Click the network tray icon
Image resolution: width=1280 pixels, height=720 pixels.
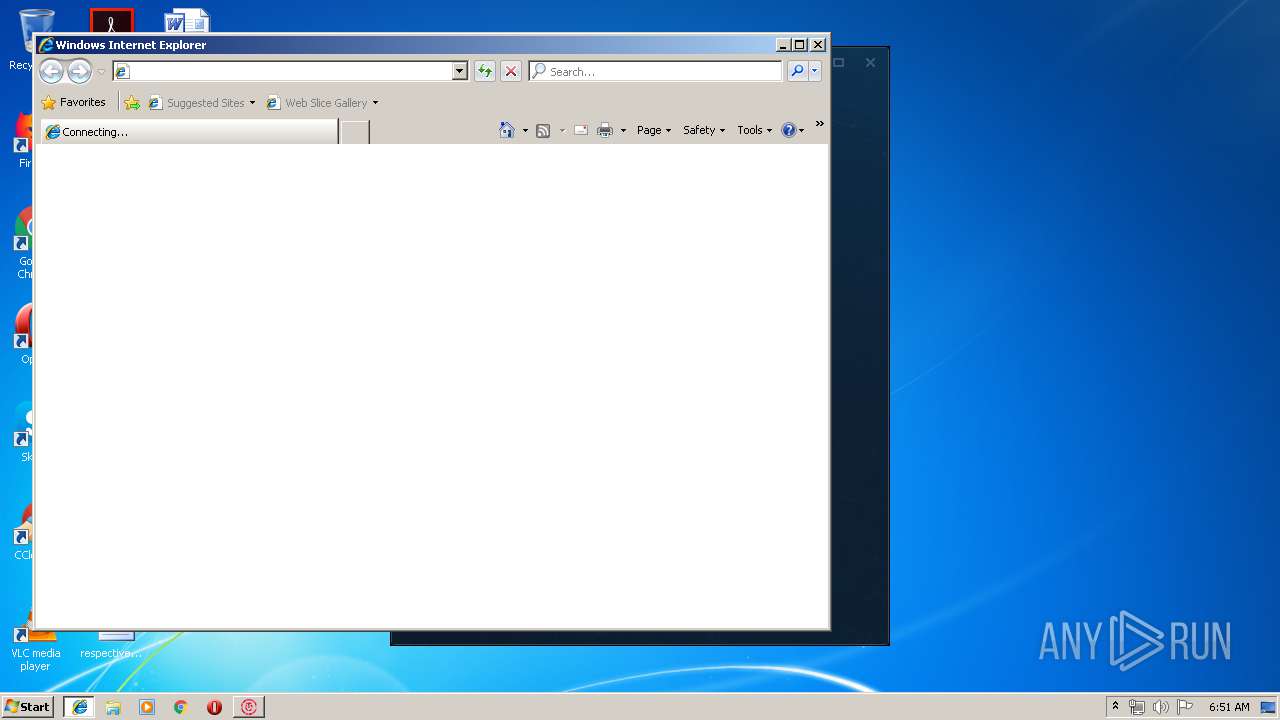(1137, 707)
